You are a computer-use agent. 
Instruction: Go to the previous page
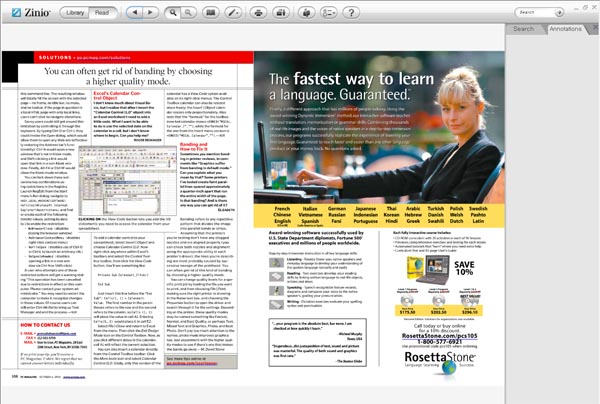coord(134,13)
